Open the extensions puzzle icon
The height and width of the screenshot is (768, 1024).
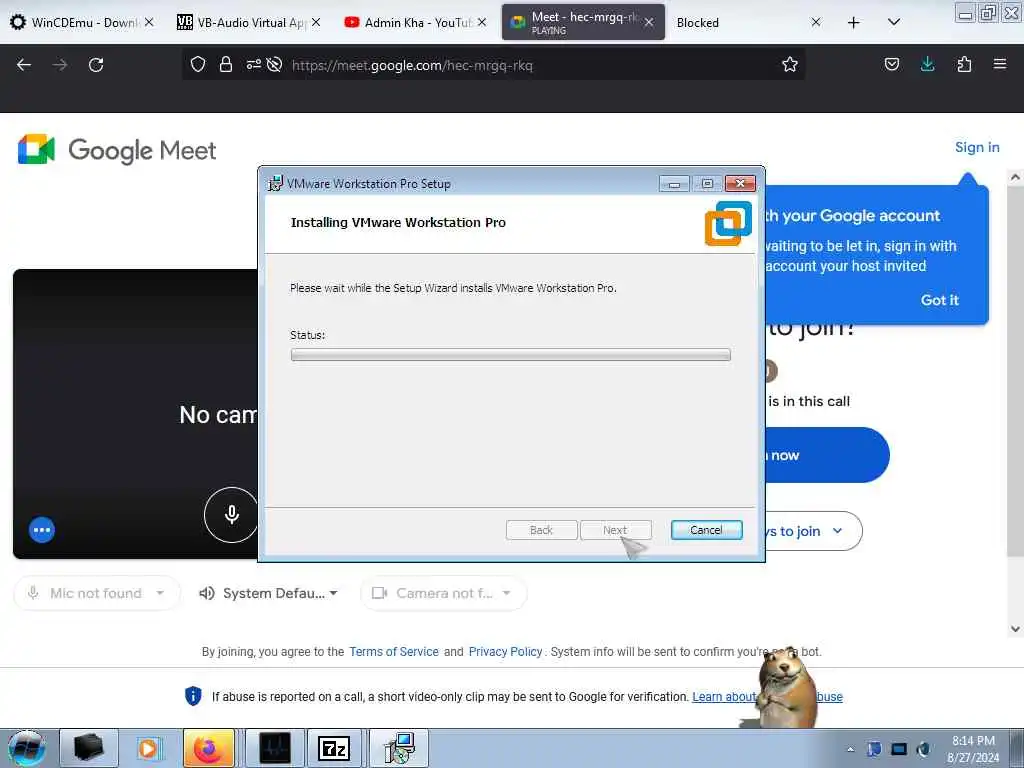[x=964, y=65]
